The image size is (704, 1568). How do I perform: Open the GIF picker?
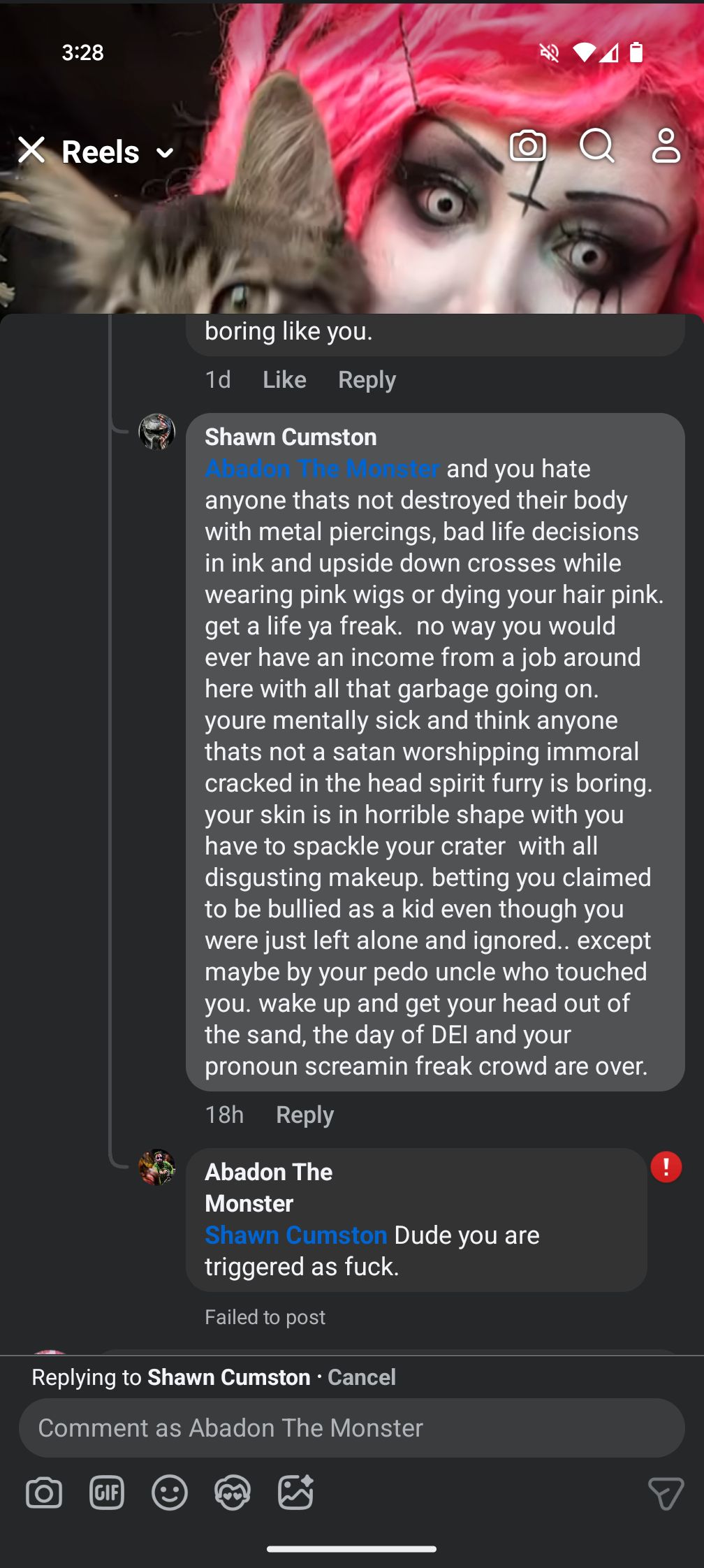107,1493
